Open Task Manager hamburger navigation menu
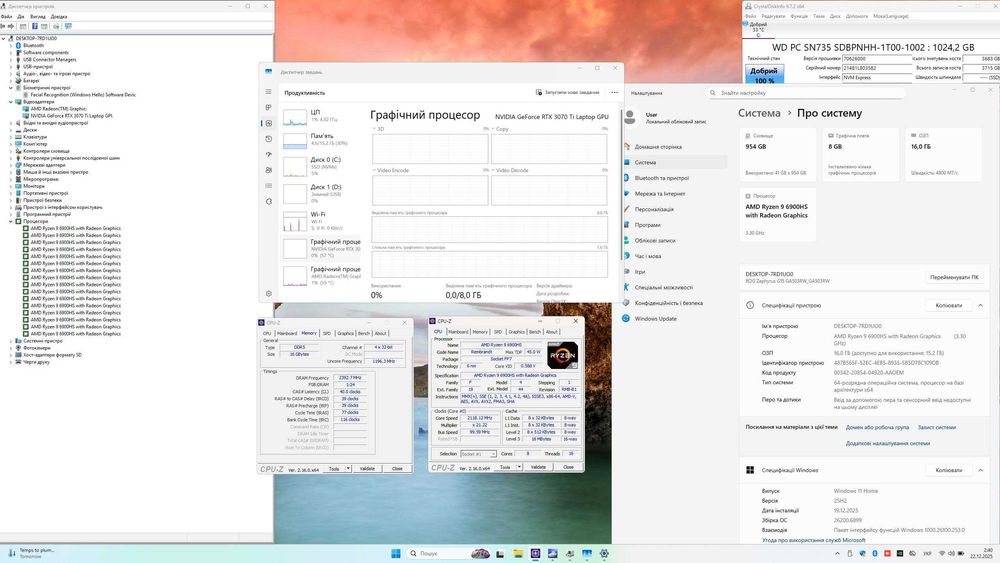 (268, 92)
